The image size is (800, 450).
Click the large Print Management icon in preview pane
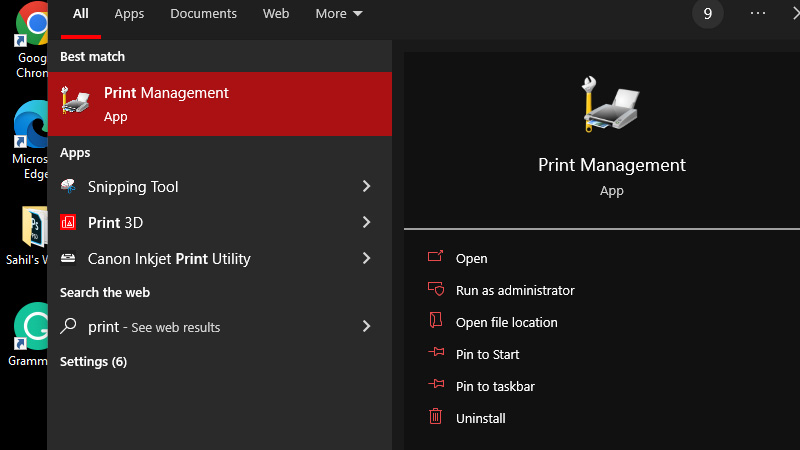pos(611,105)
